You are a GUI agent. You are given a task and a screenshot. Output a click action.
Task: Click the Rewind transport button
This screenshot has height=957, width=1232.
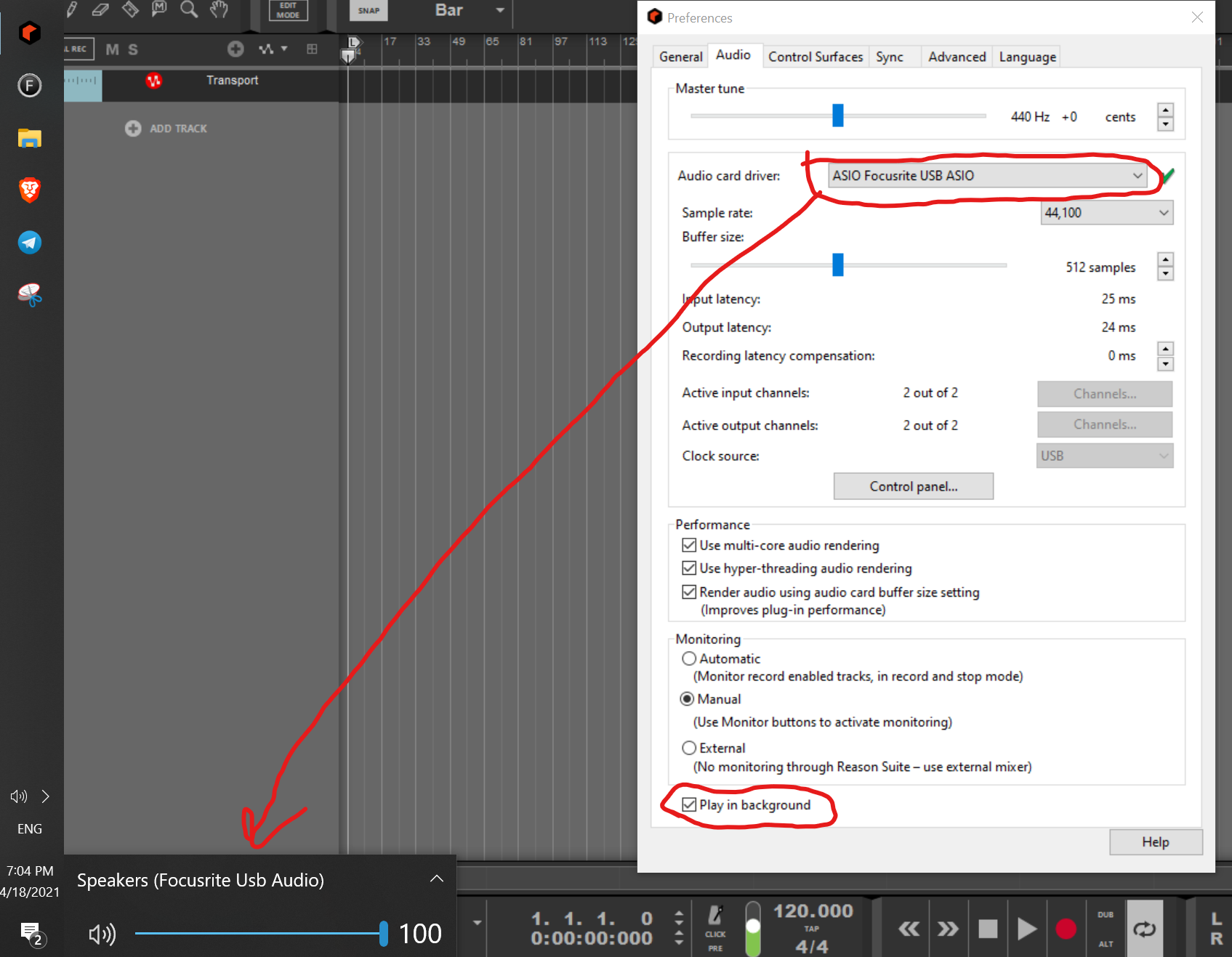909,929
